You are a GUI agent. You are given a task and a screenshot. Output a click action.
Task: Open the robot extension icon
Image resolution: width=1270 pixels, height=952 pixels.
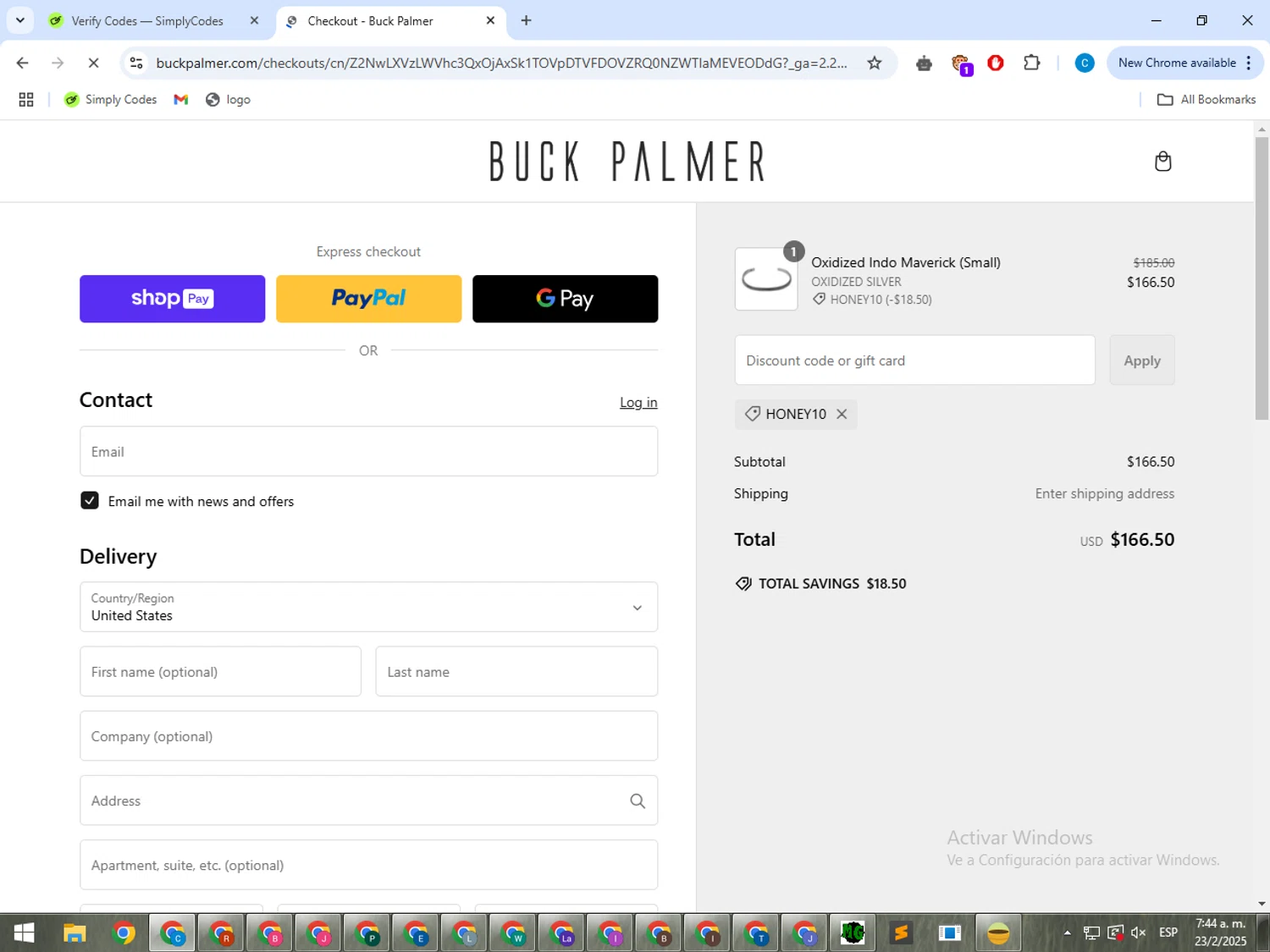924,63
